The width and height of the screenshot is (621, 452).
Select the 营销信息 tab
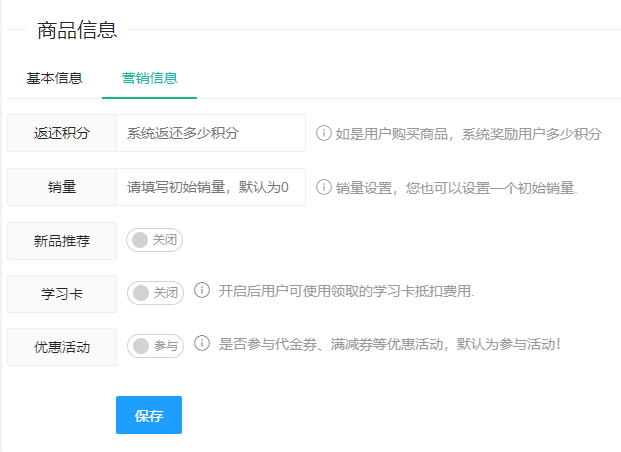(x=149, y=78)
